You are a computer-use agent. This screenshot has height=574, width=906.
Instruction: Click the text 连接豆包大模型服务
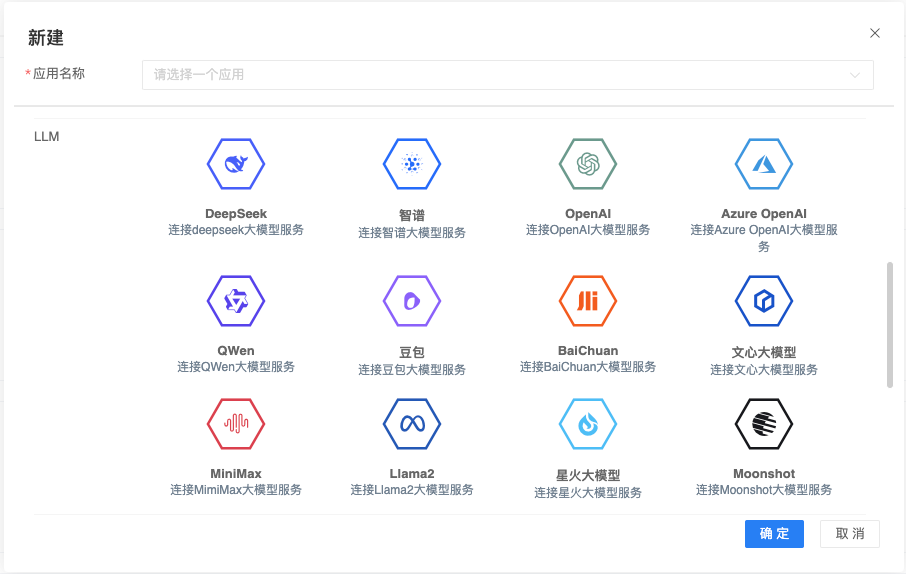412,369
